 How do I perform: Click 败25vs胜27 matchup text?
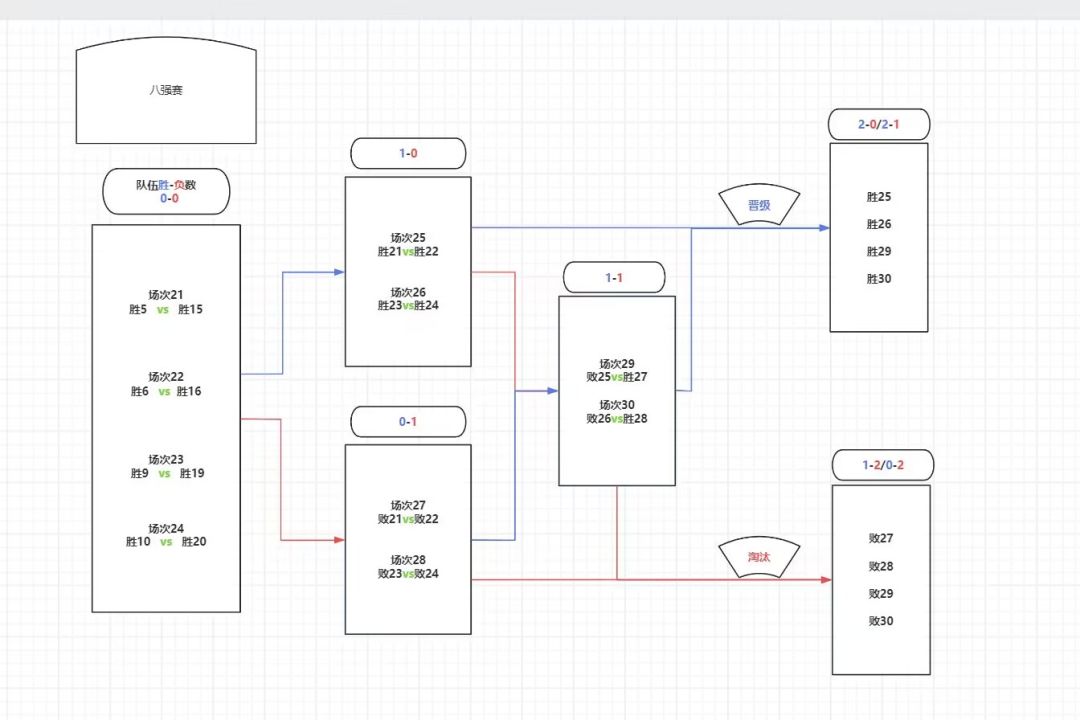click(x=617, y=377)
